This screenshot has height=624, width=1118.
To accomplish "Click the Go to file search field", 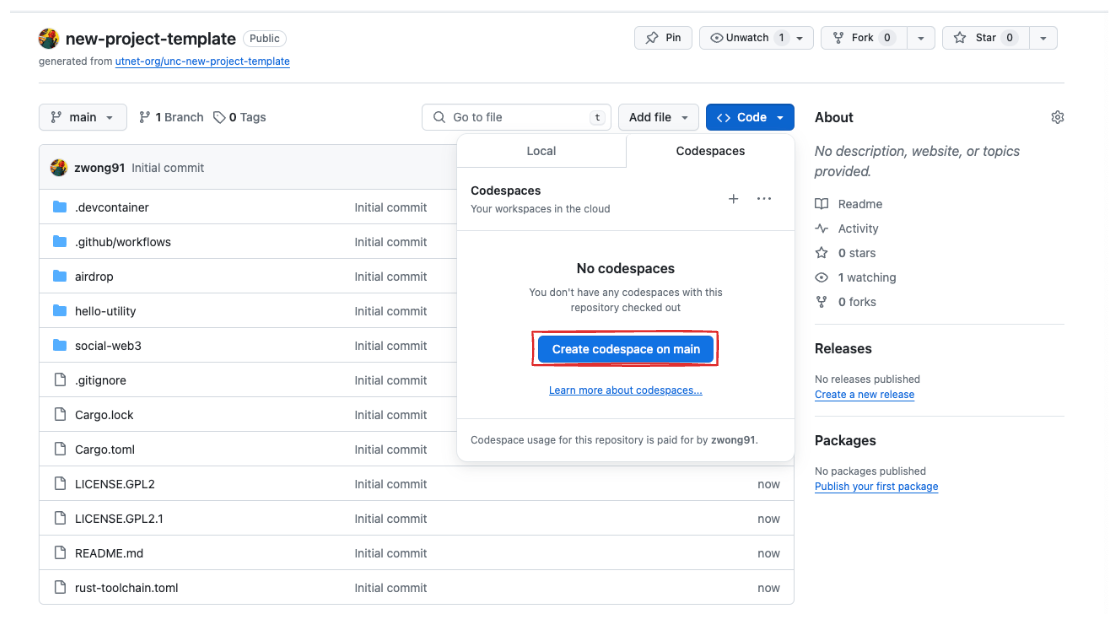I will click(516, 117).
